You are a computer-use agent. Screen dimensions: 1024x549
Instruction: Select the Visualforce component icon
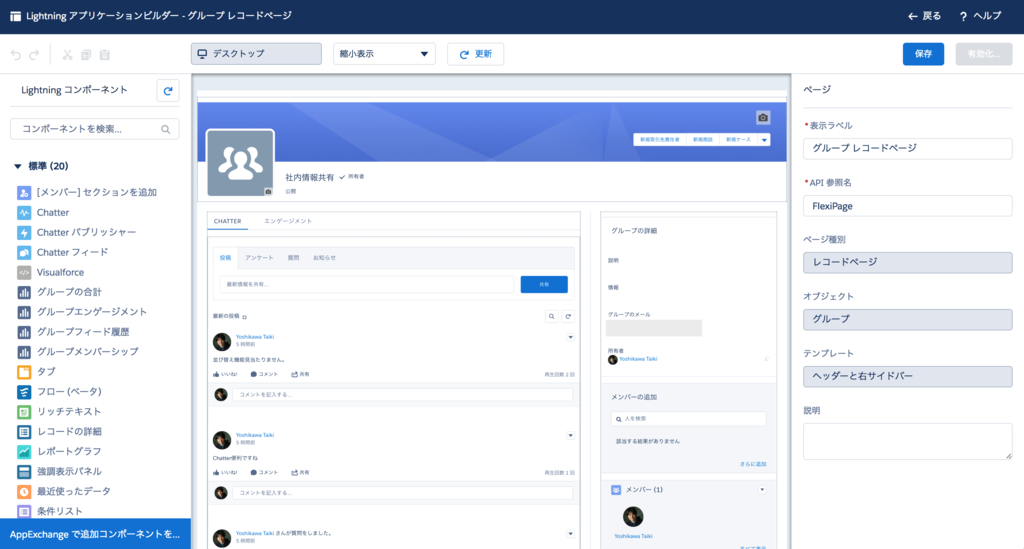(24, 272)
